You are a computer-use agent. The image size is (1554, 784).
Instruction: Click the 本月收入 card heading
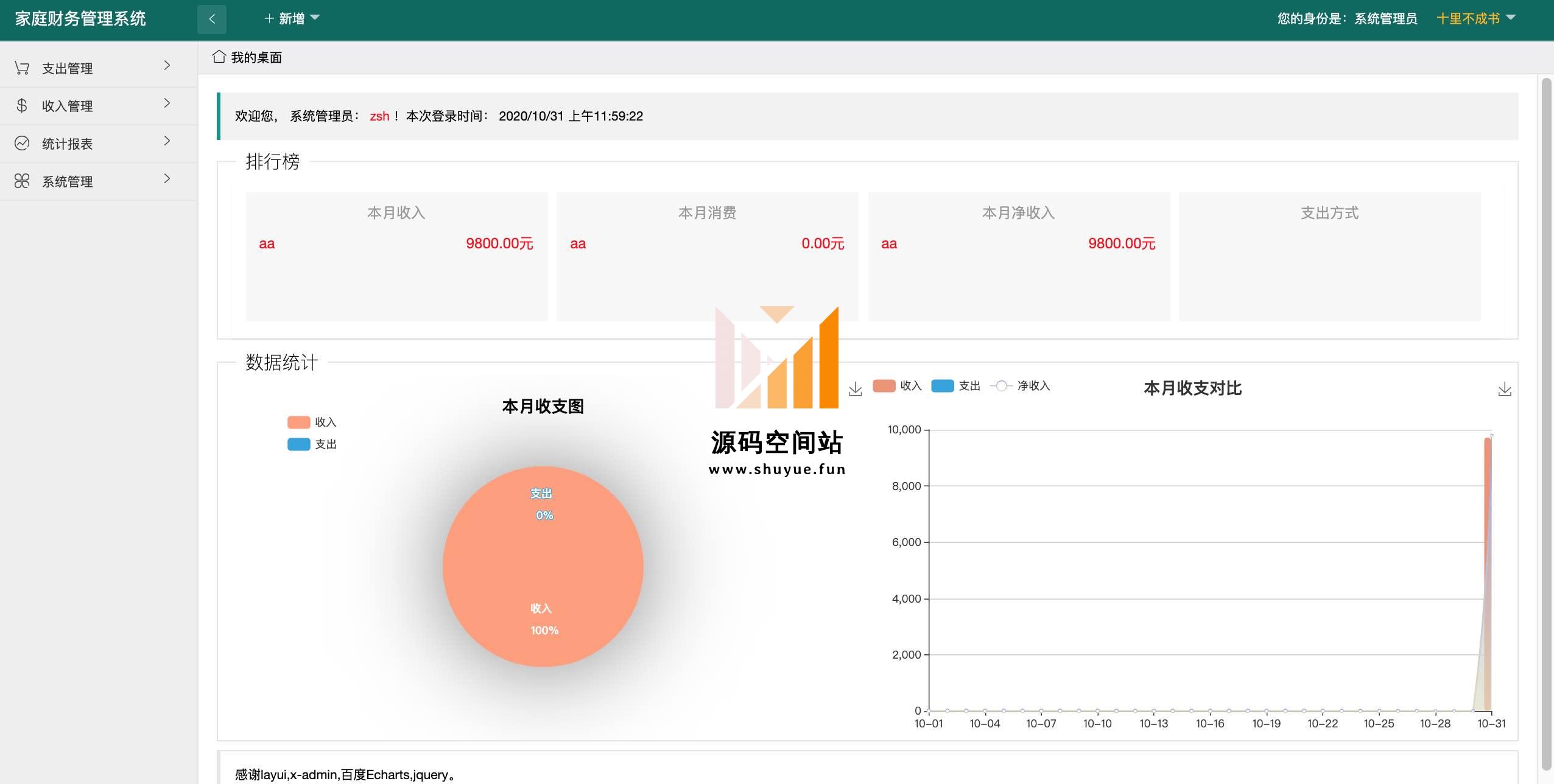(x=396, y=213)
